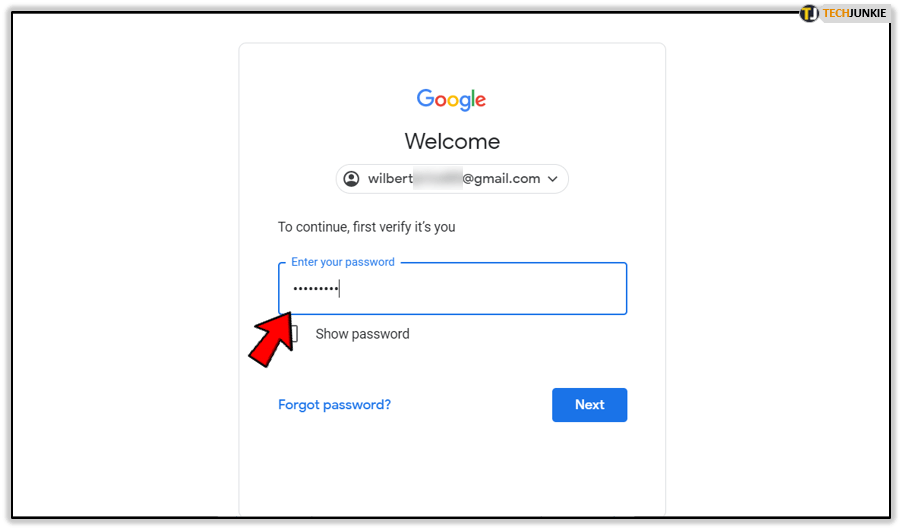Click the red arrow pointer graphic
The image size is (902, 530).
pyautogui.click(x=272, y=340)
